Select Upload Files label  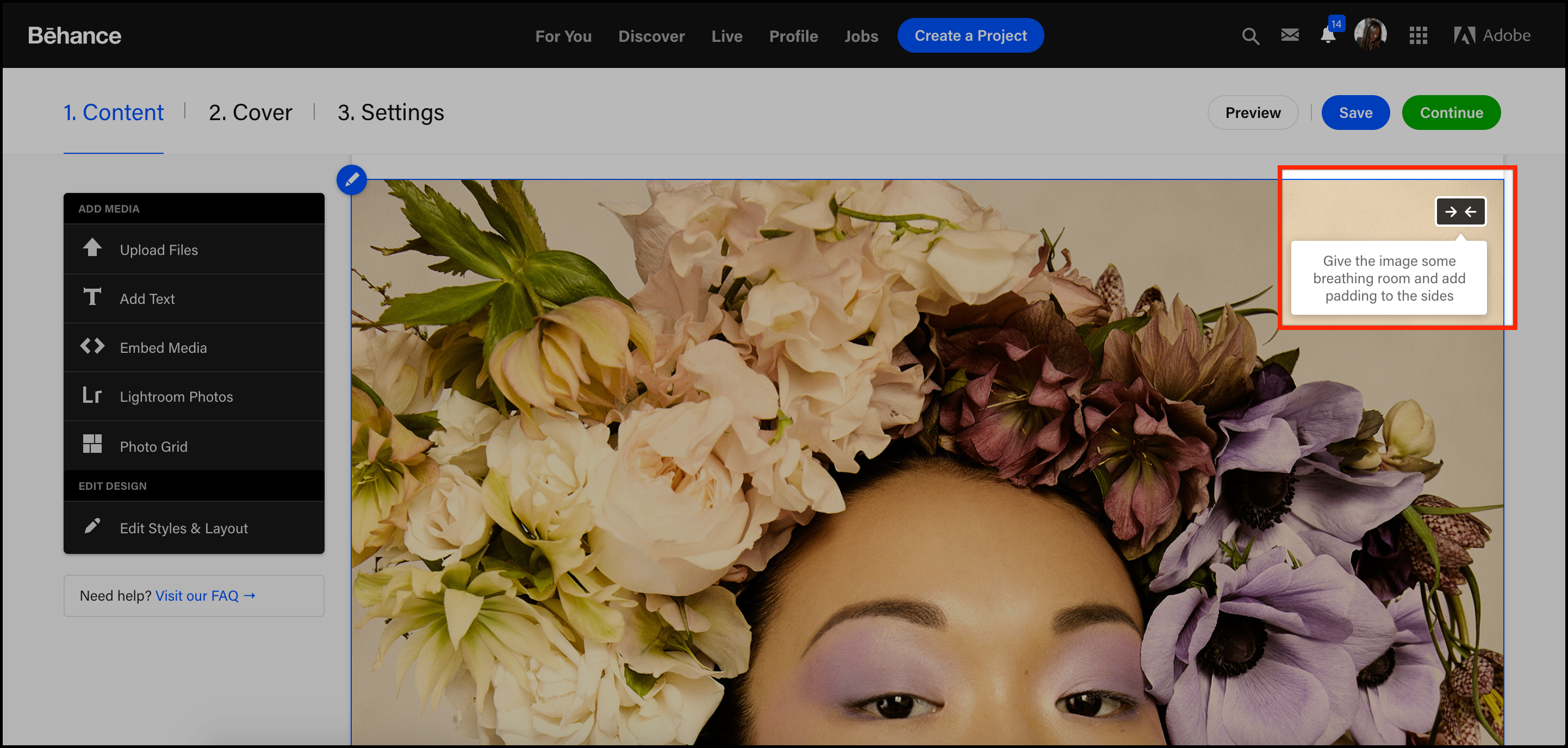pos(159,250)
